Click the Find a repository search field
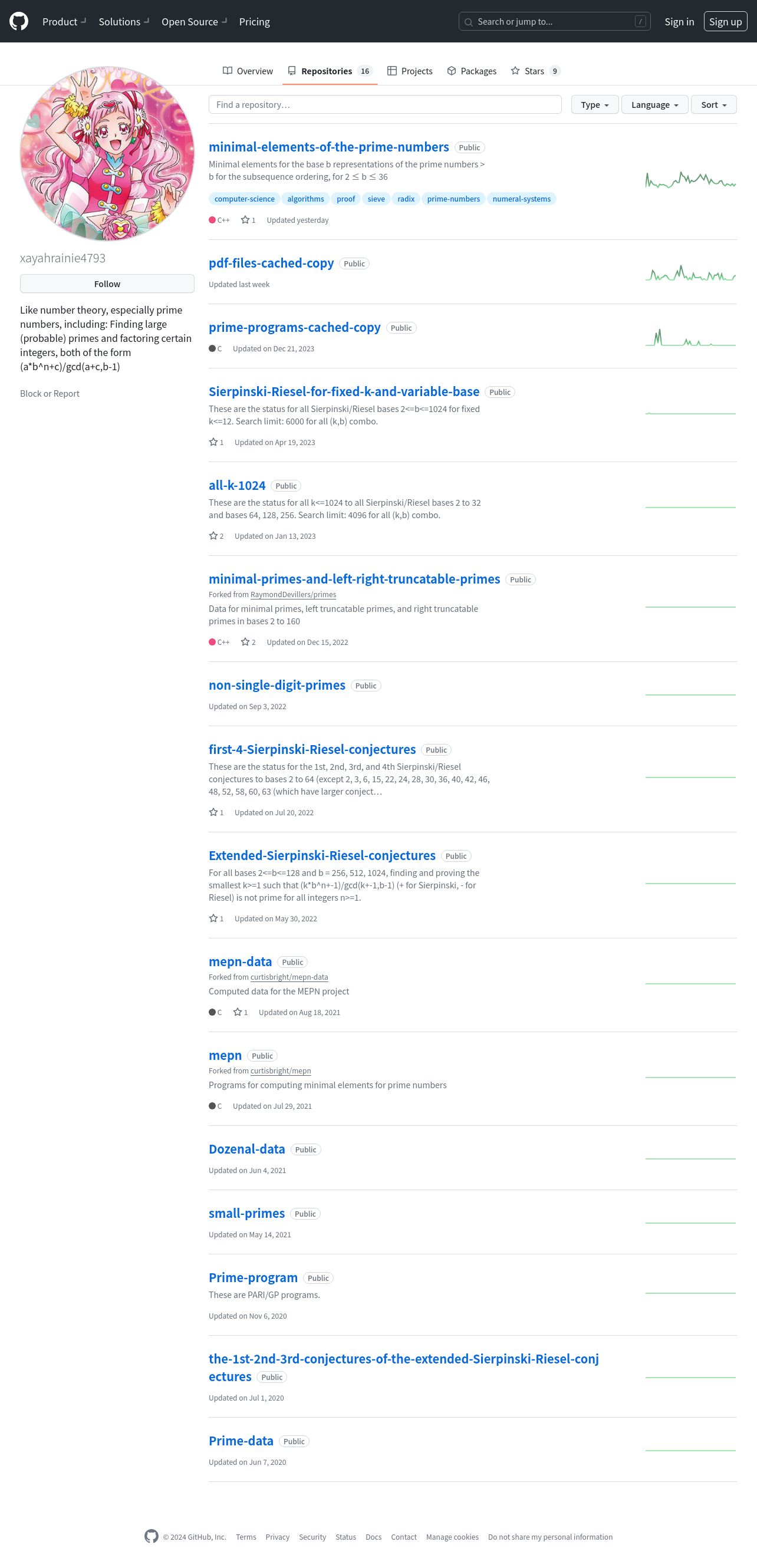 [x=385, y=105]
